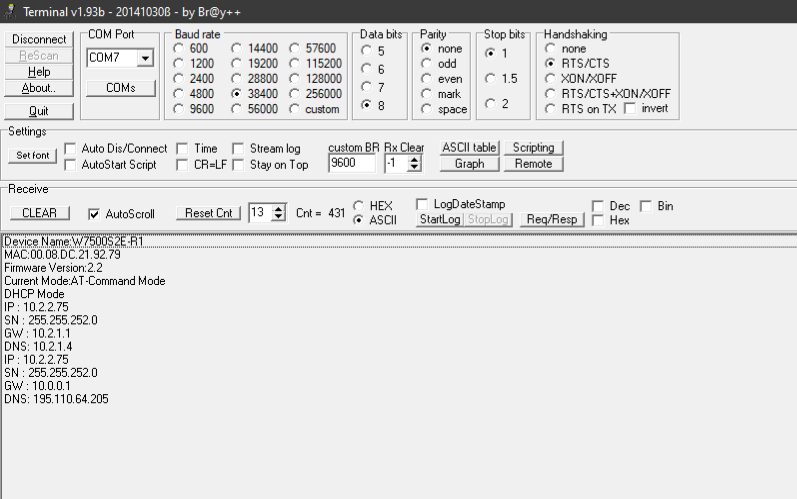Click the Set font button
The image size is (797, 499).
click(x=33, y=155)
